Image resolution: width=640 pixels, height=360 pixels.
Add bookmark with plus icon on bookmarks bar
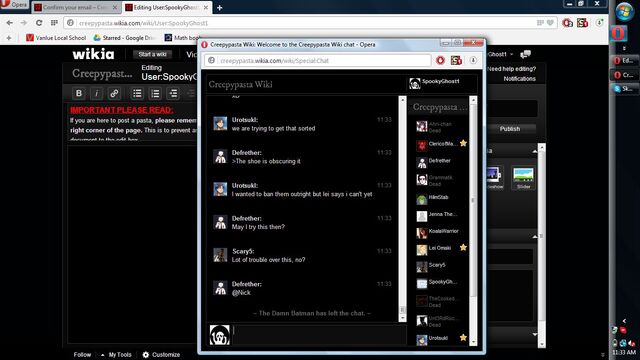[x=9, y=38]
